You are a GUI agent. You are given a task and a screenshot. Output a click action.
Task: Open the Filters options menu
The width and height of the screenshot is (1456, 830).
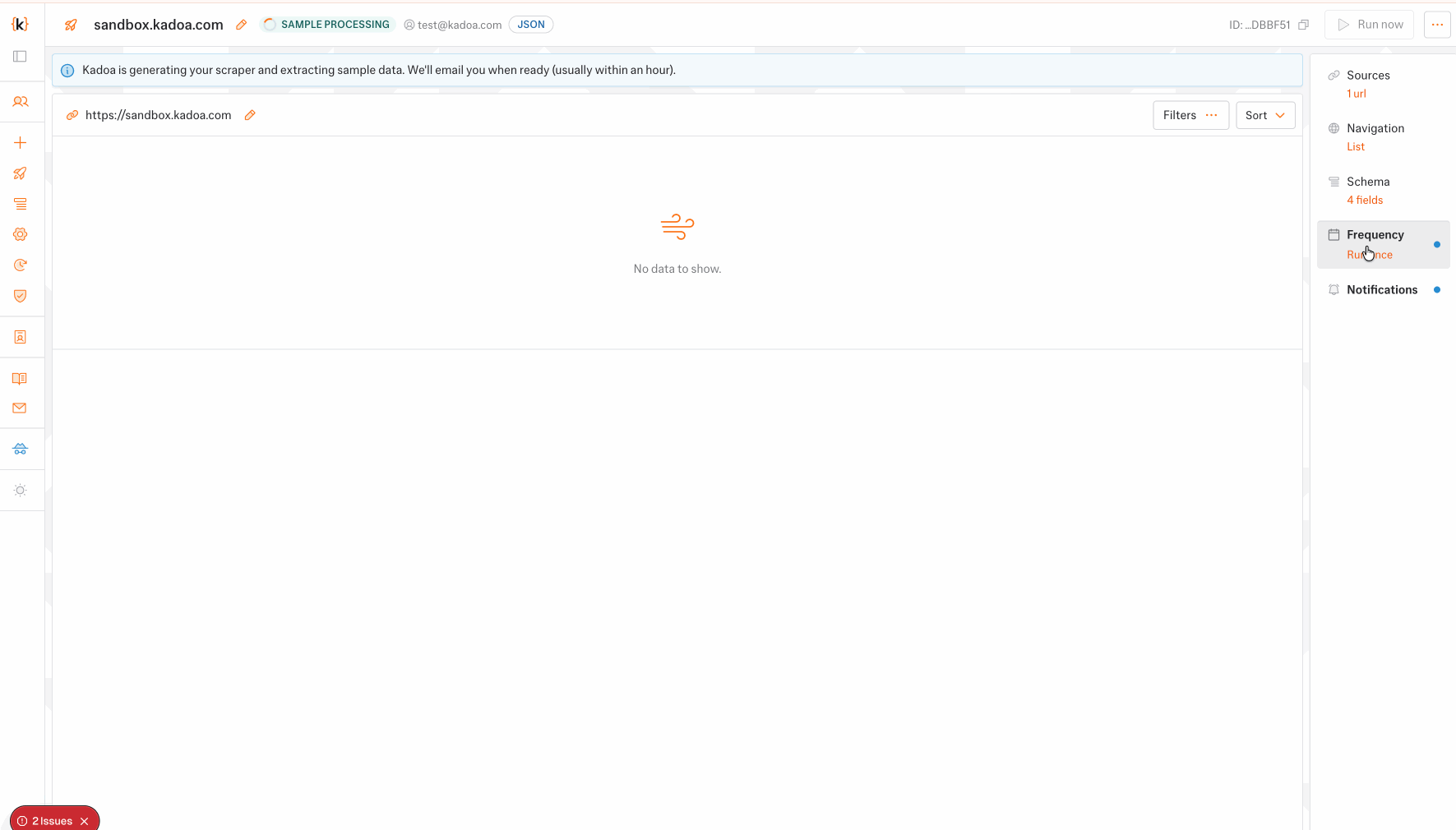coord(1190,115)
